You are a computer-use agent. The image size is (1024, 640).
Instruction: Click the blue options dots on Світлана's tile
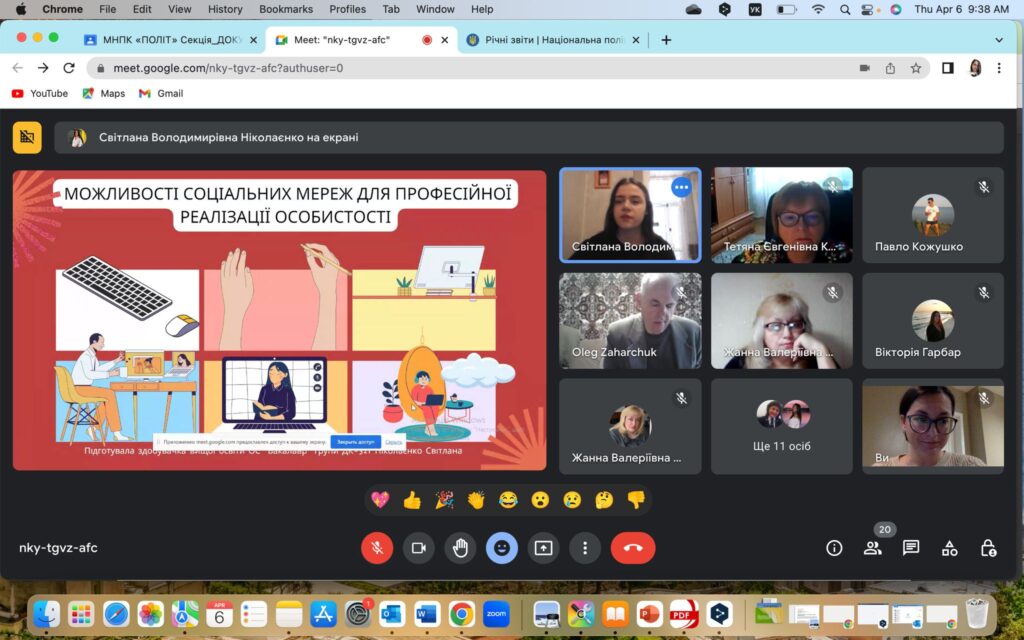(x=681, y=187)
